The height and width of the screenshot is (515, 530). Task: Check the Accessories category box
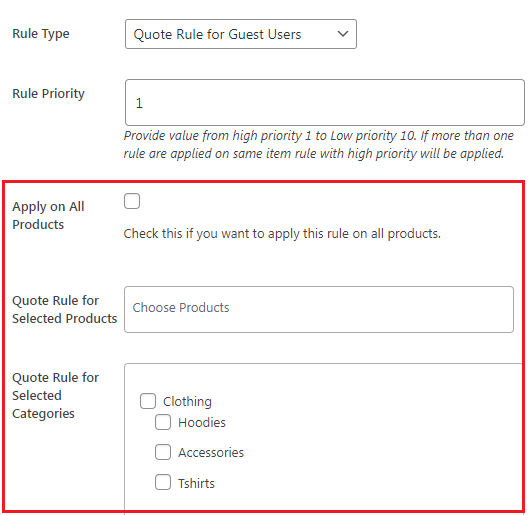163,452
